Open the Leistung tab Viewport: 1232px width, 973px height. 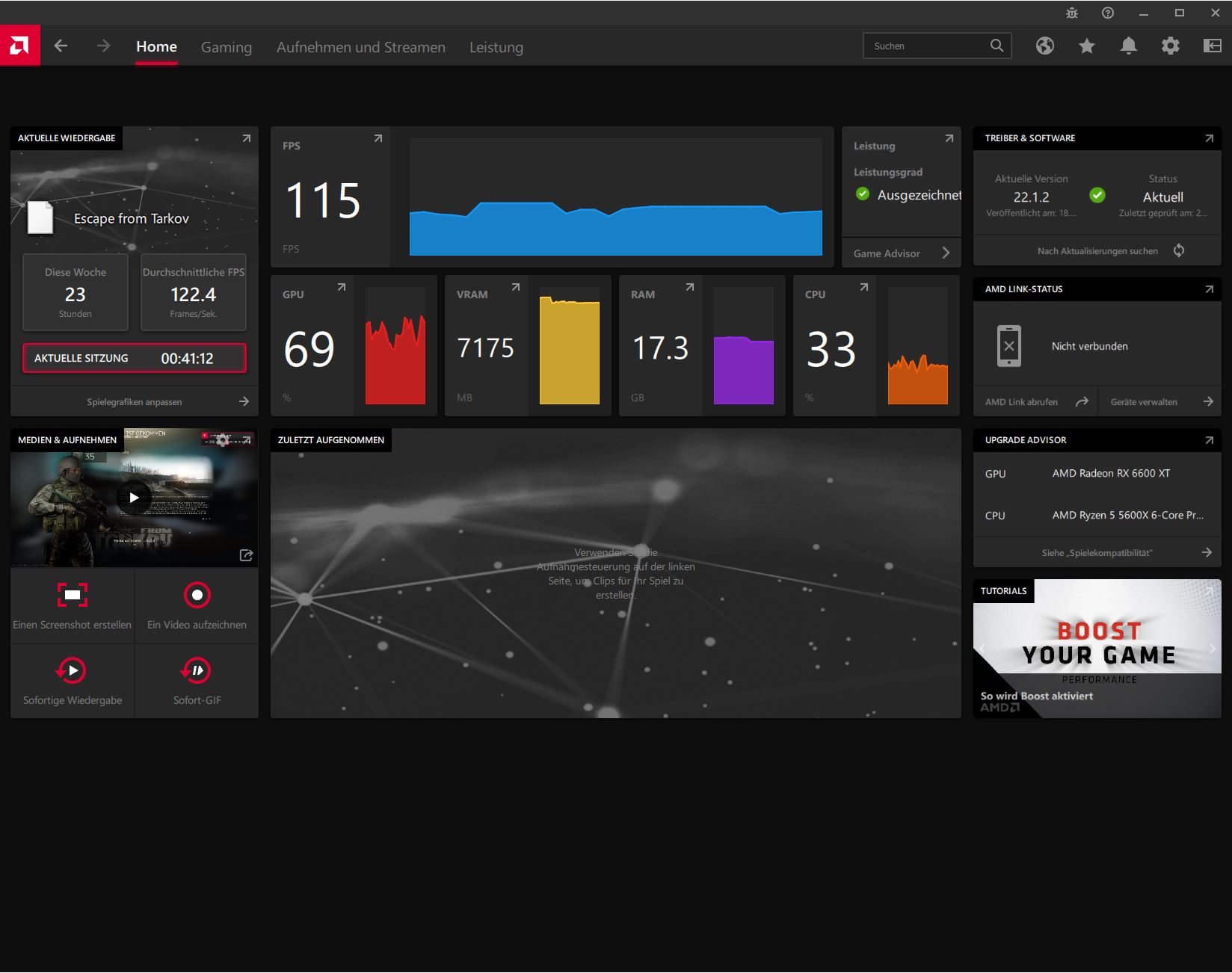(496, 47)
